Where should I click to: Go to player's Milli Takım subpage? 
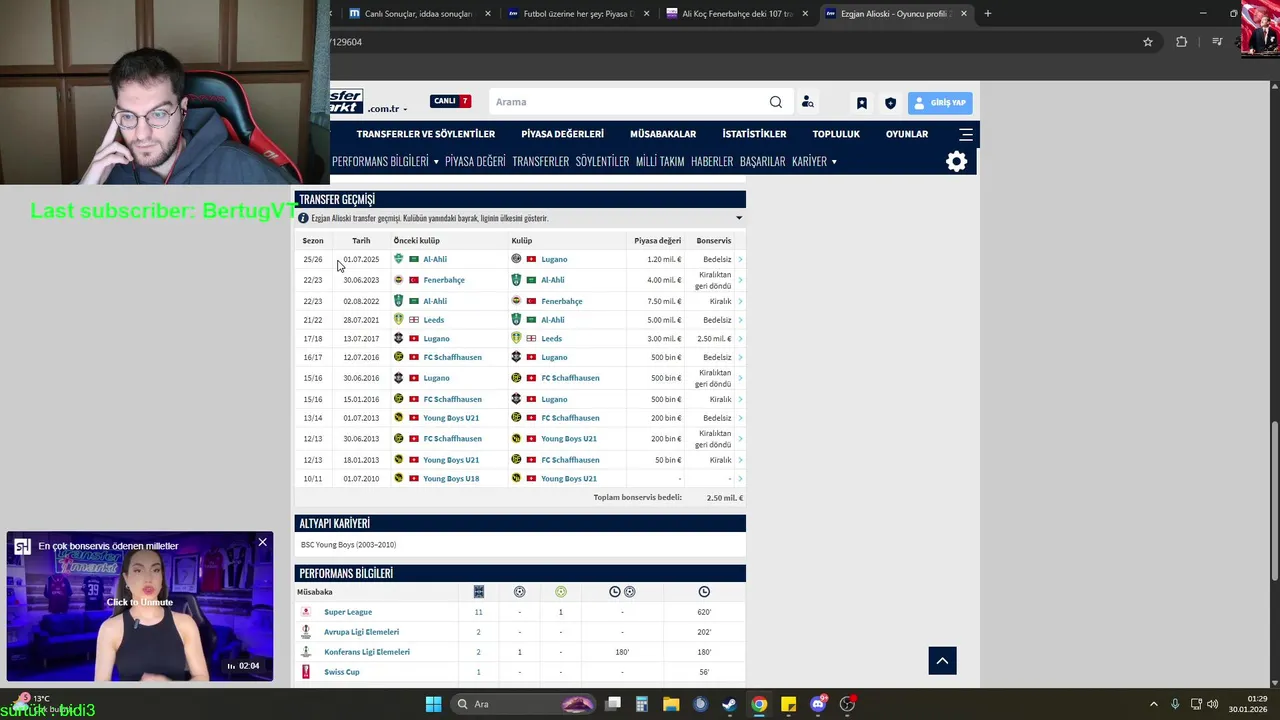(660, 162)
